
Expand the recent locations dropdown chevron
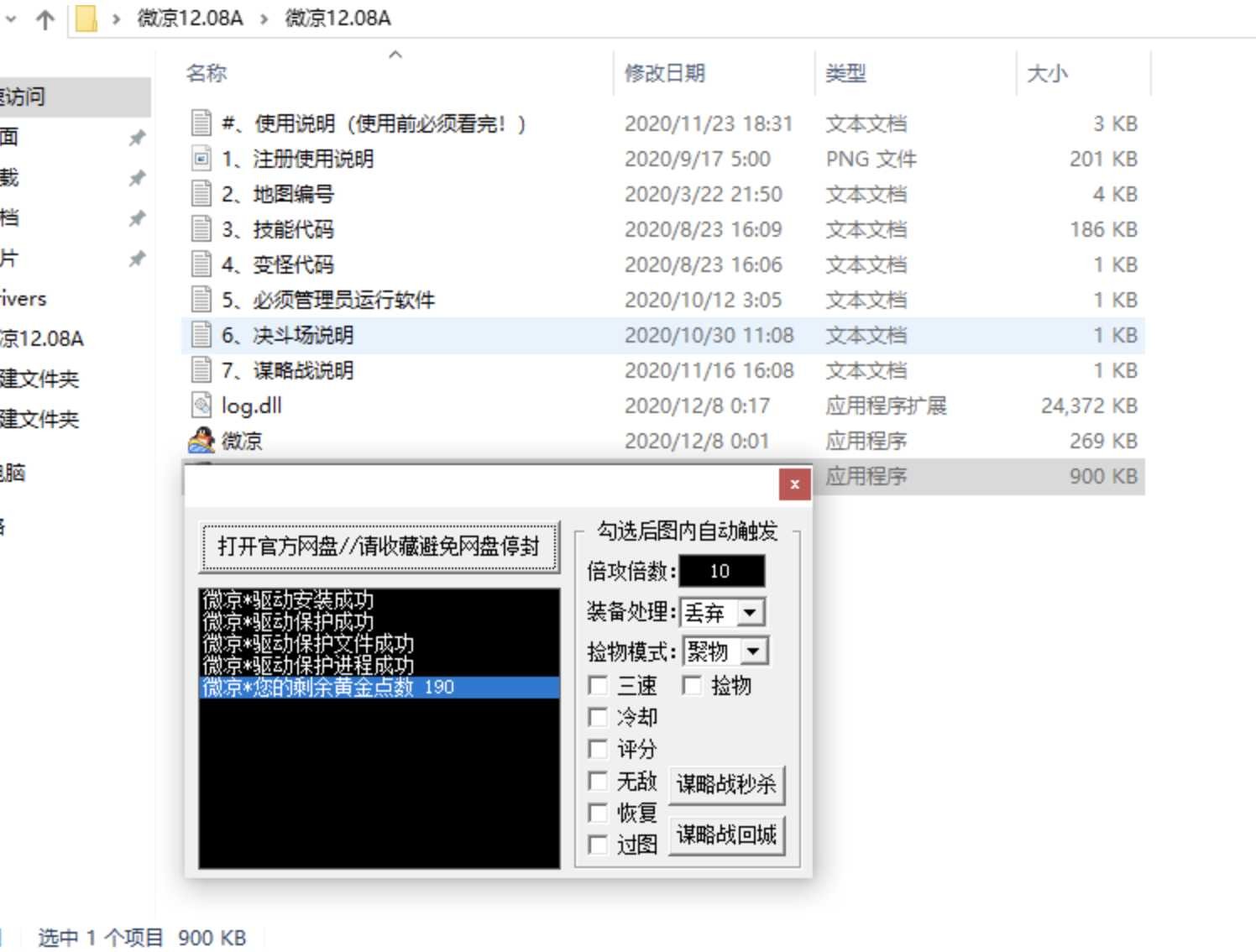(11, 18)
